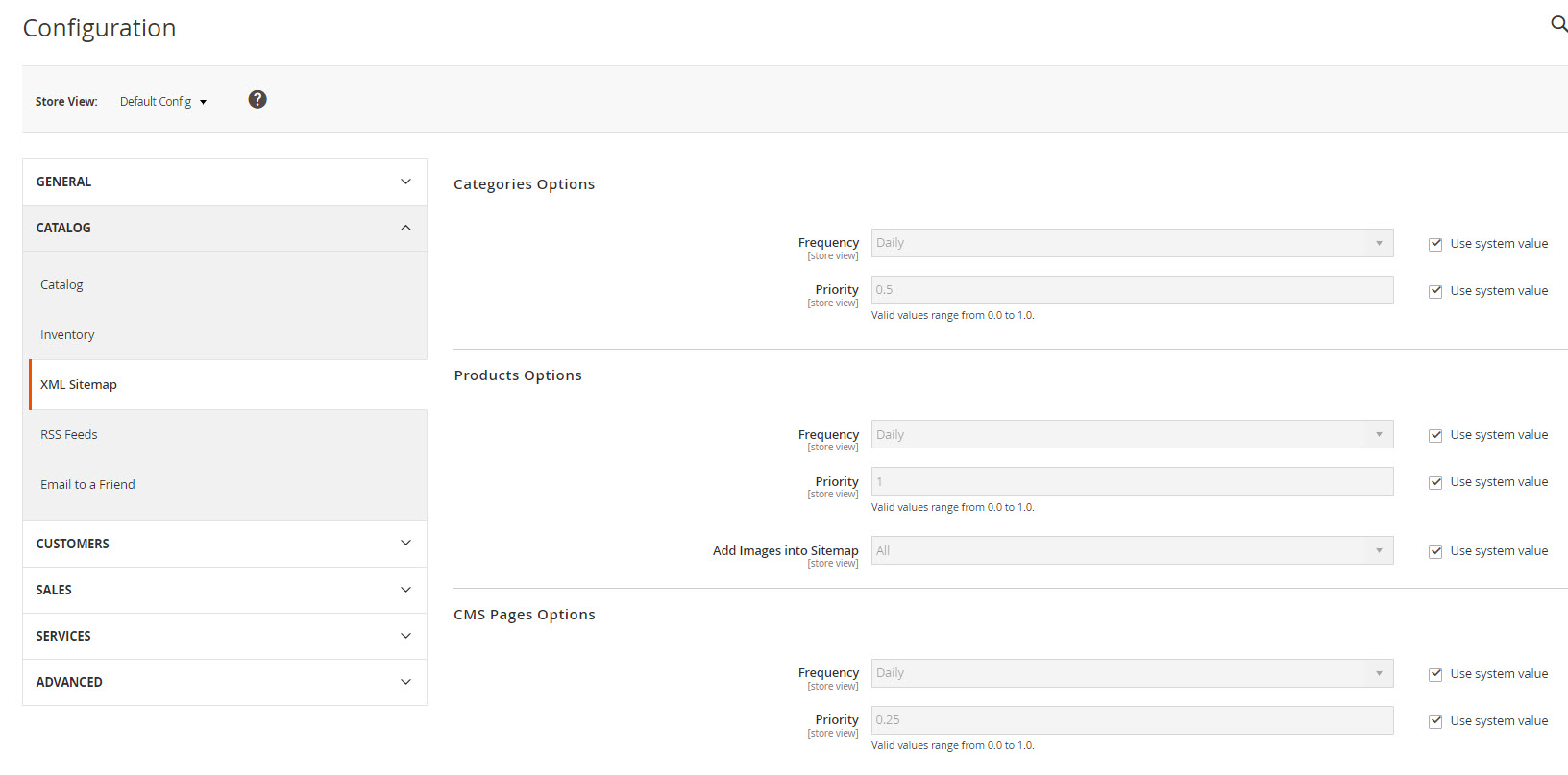The image size is (1568, 775).
Task: Collapse the CATALOG configuration section
Action: coord(225,228)
